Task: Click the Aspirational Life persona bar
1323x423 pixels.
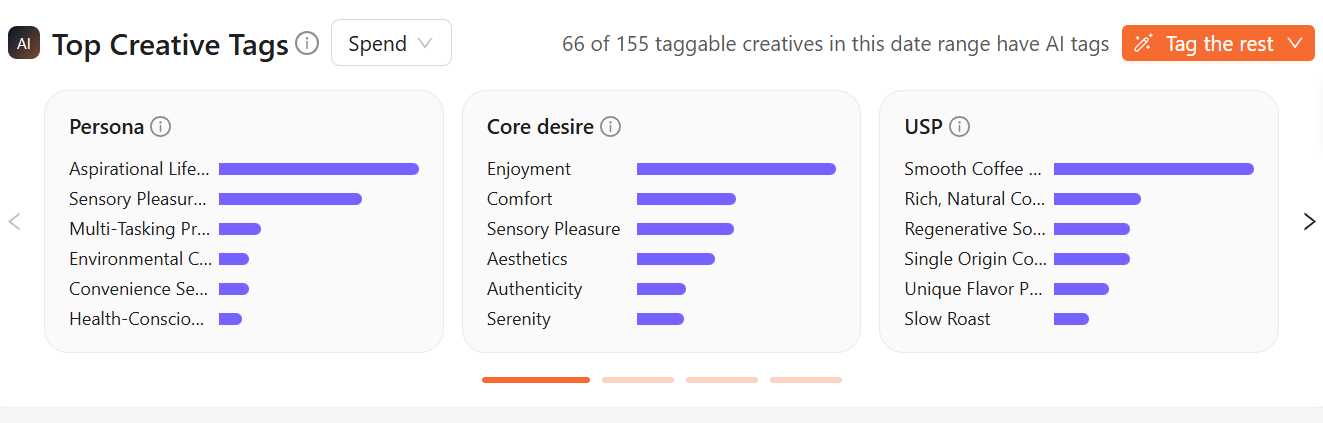Action: pos(319,169)
